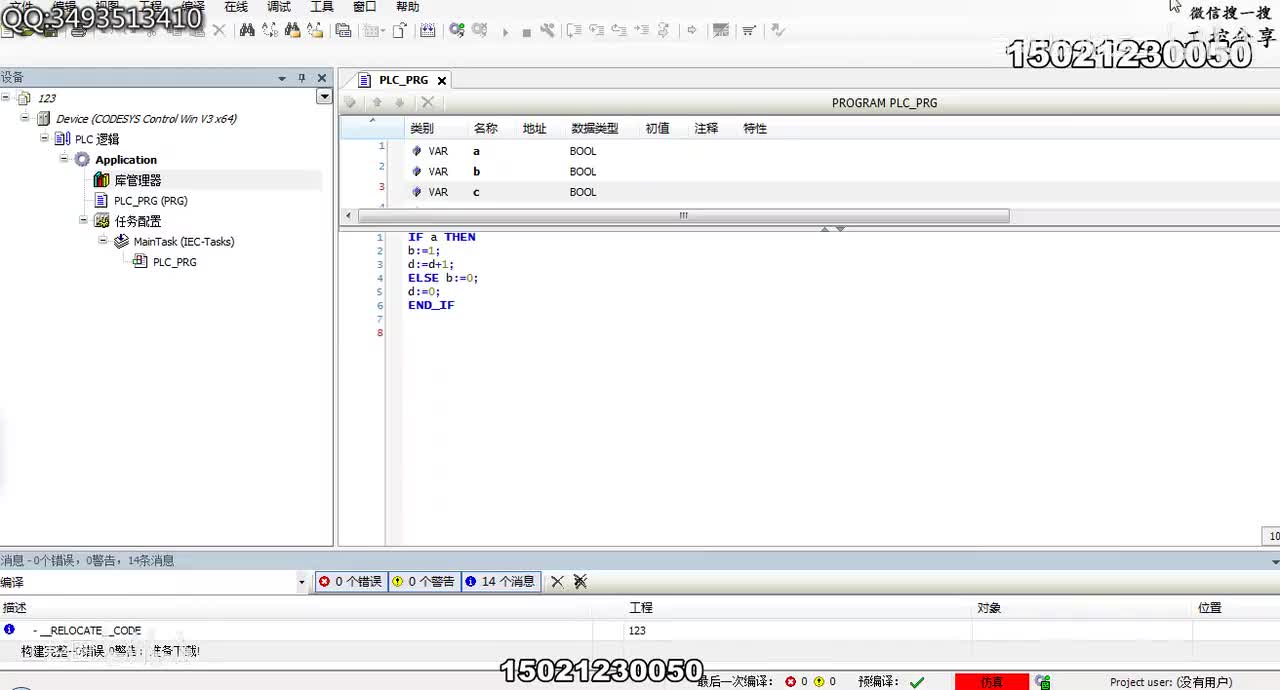
Task: Collapse the Application node
Action: (64, 159)
